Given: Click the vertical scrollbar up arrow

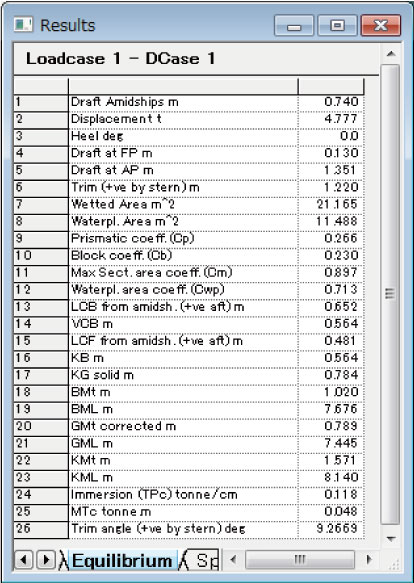Looking at the screenshot, I should tap(391, 54).
